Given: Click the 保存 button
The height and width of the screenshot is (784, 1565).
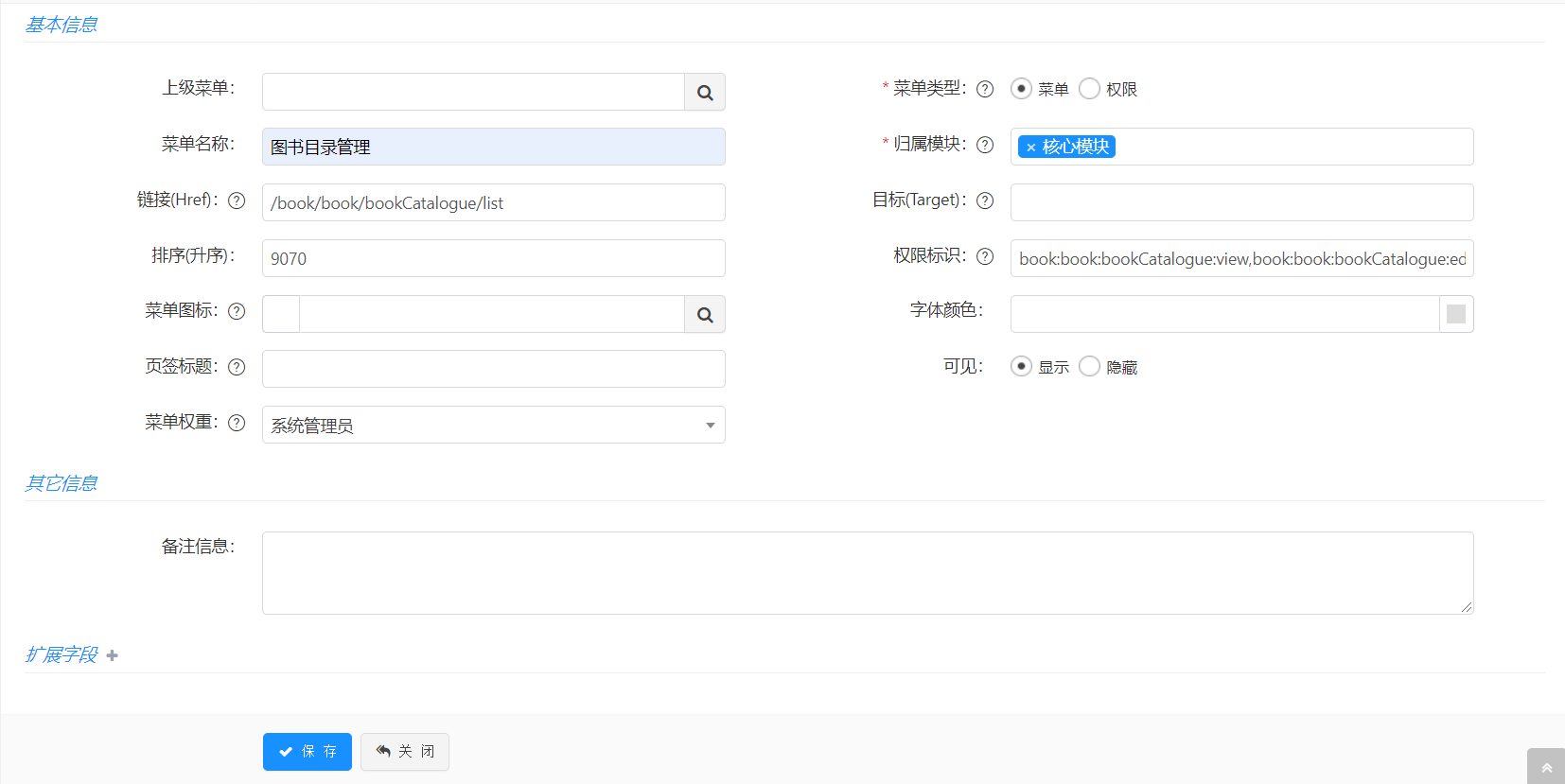Looking at the screenshot, I should tap(308, 752).
